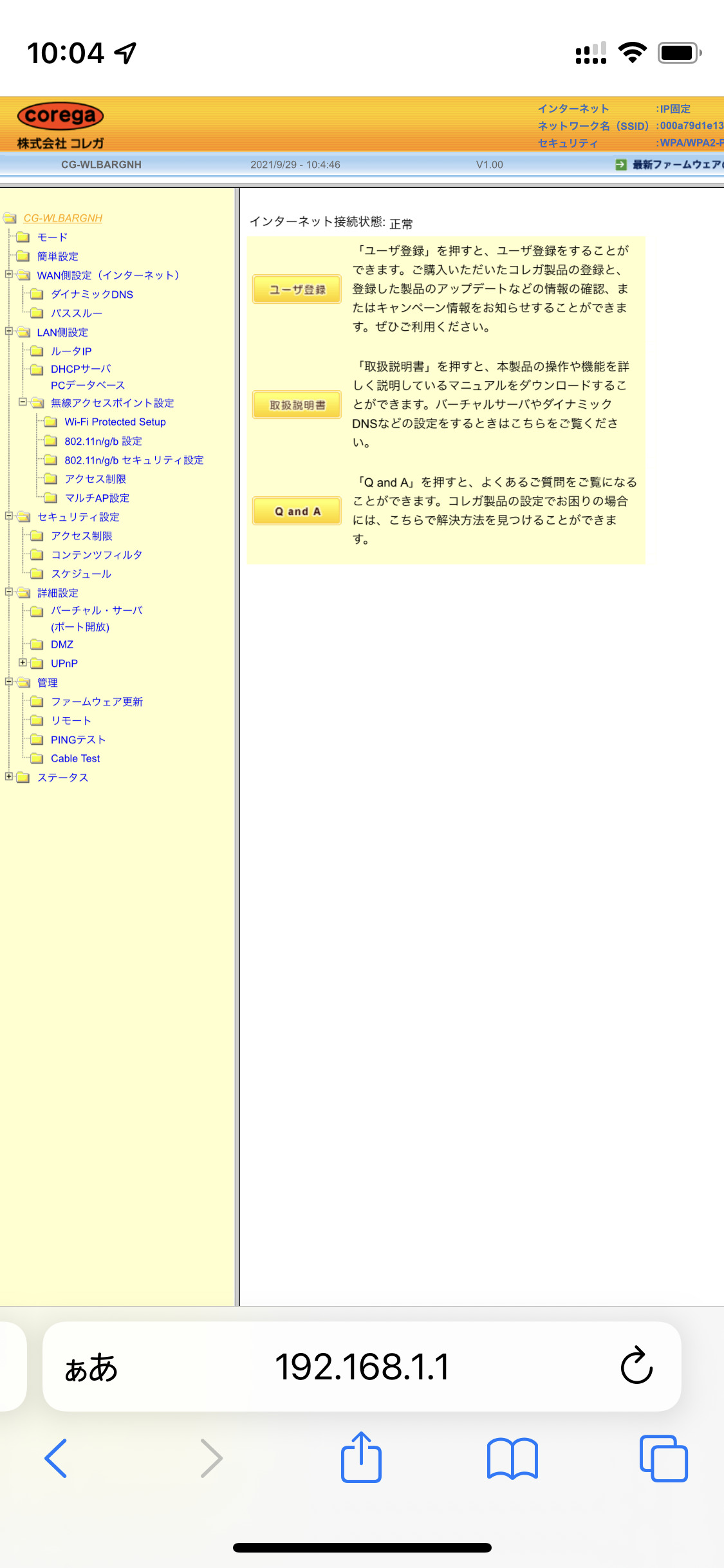Open 802.11n/g/b セキュリティ設定
This screenshot has width=724, height=1568.
(134, 460)
